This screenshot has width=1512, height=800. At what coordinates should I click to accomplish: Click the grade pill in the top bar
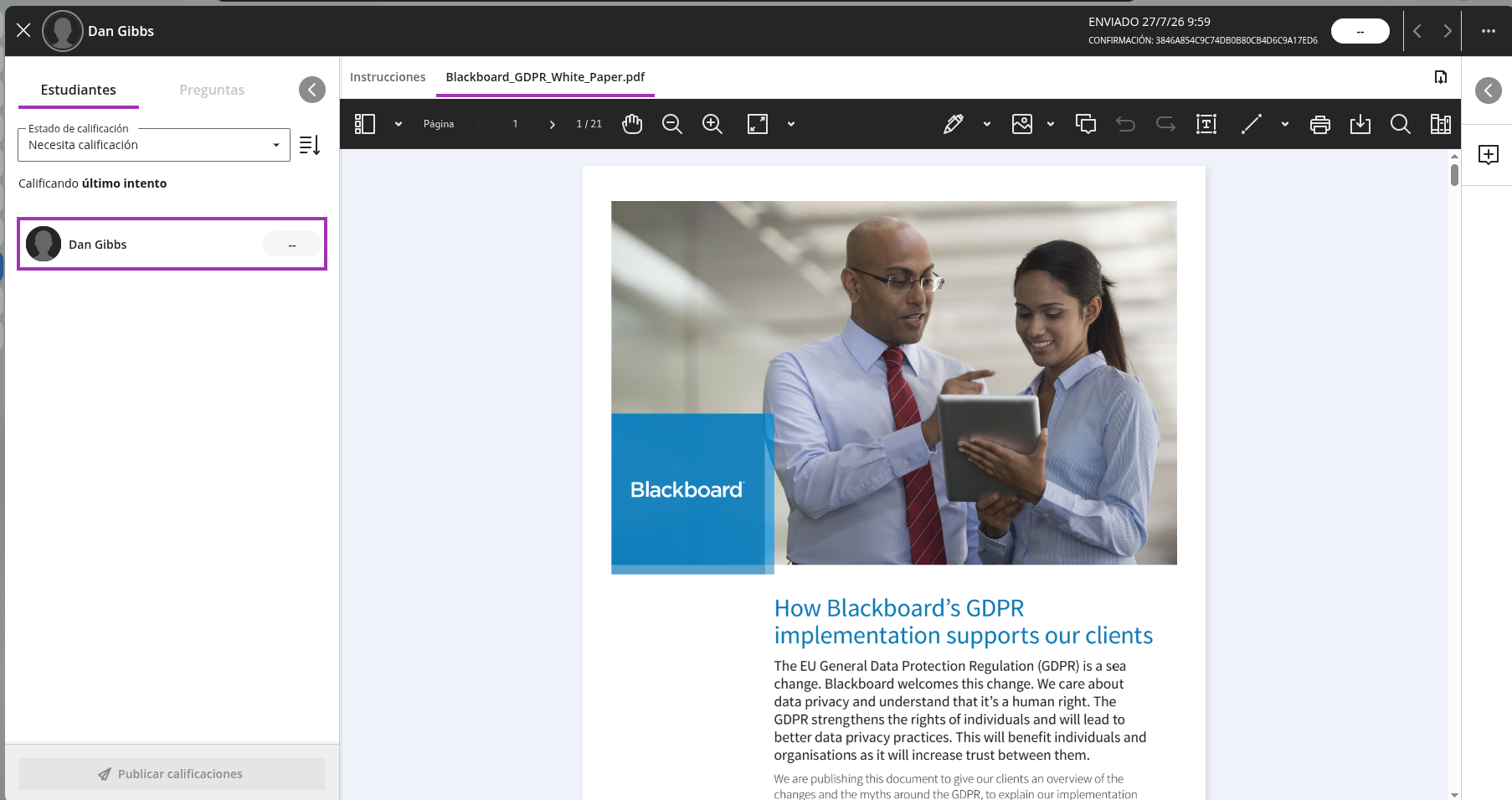tap(1360, 31)
